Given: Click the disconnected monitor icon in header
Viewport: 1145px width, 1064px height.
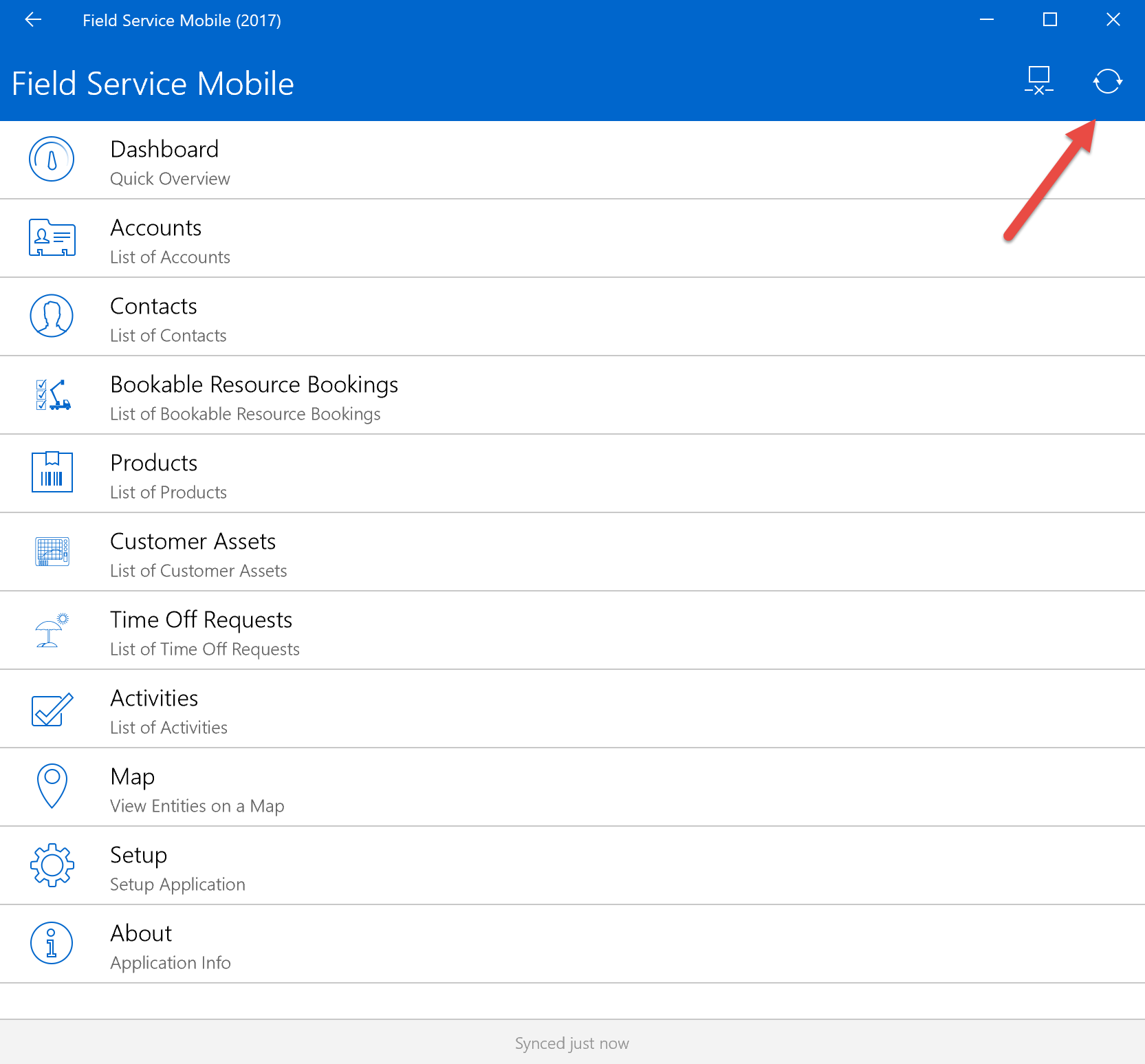Looking at the screenshot, I should pyautogui.click(x=1039, y=80).
